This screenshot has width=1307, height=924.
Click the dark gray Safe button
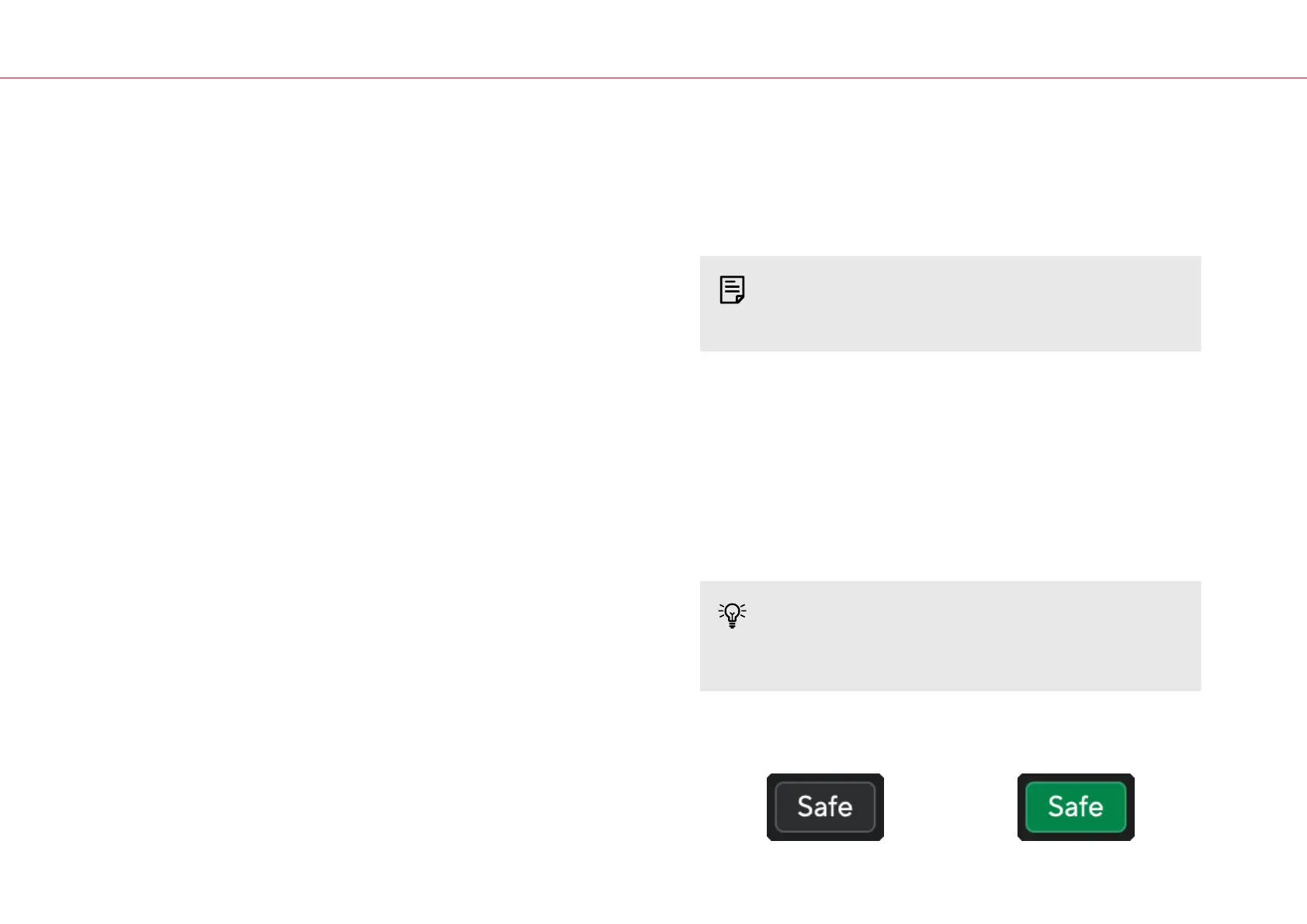[825, 807]
